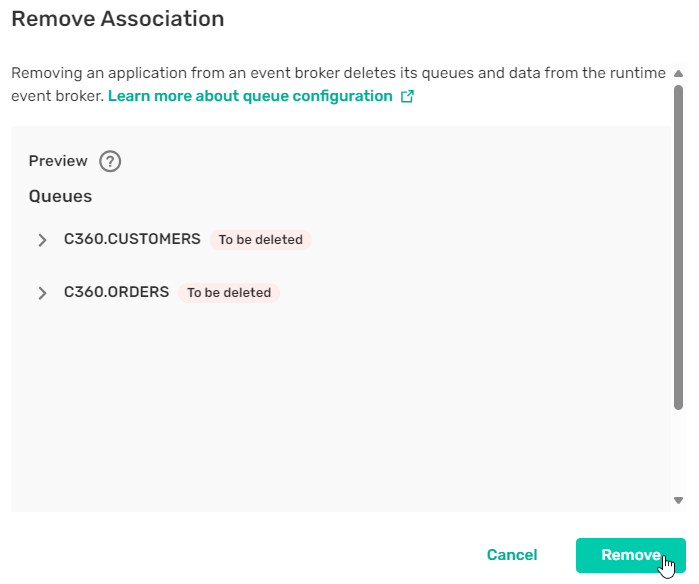
Task: Select the C360.ORDERS queue name
Action: pyautogui.click(x=116, y=292)
